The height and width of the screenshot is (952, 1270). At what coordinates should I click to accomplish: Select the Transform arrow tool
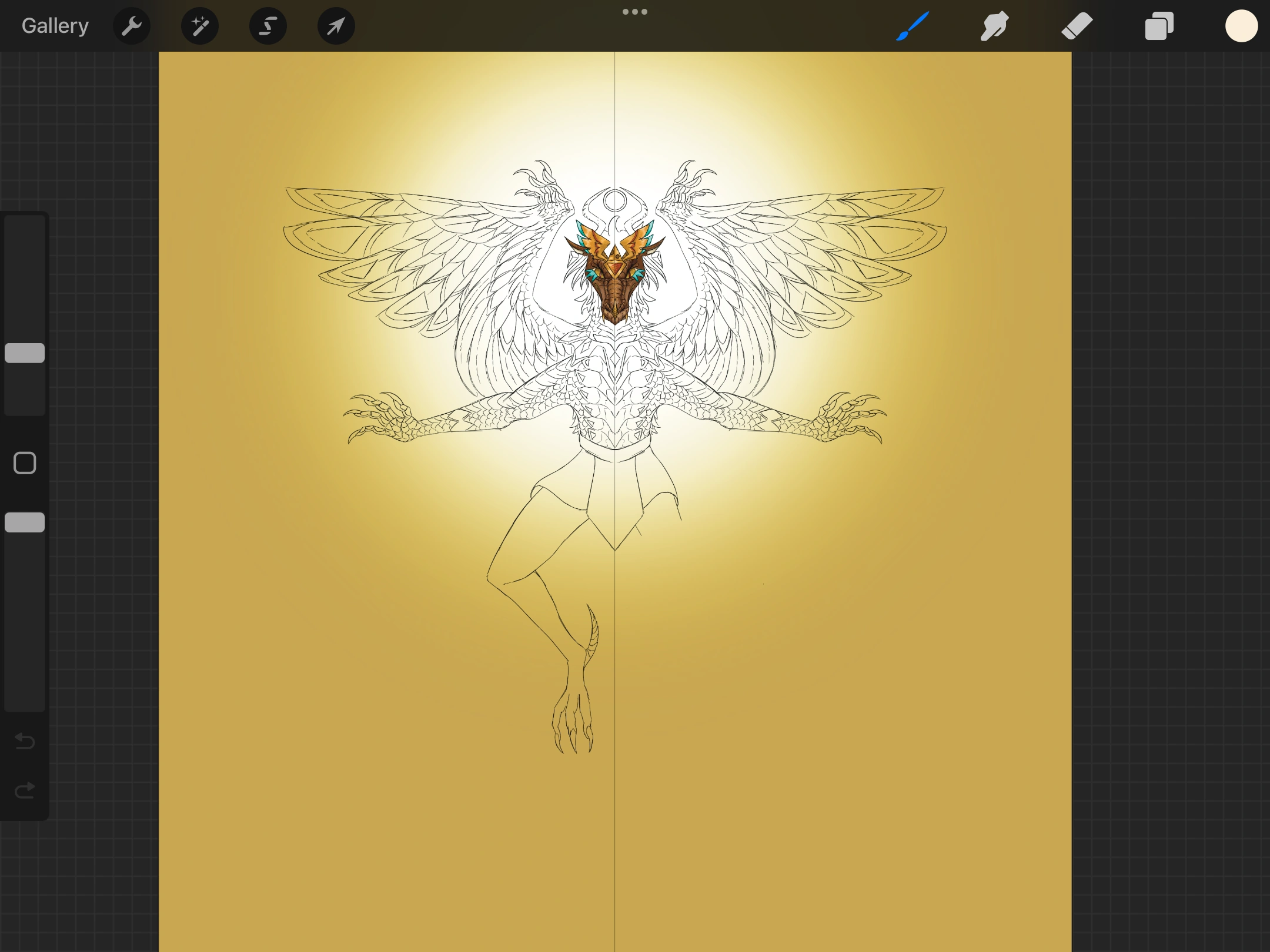coord(335,25)
